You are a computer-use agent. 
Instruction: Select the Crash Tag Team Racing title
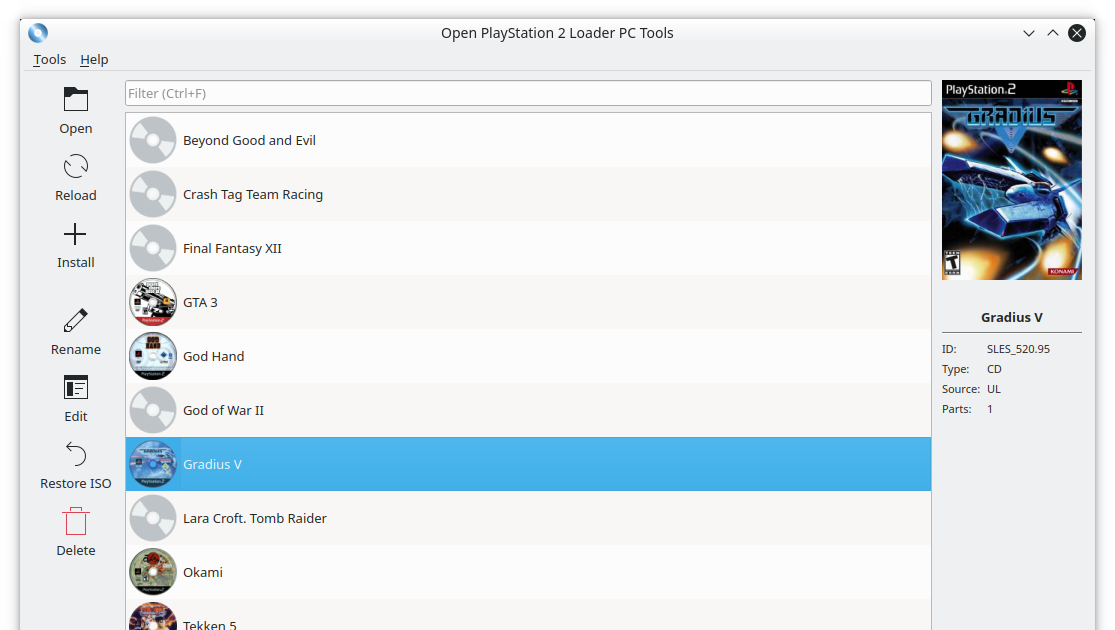point(253,194)
